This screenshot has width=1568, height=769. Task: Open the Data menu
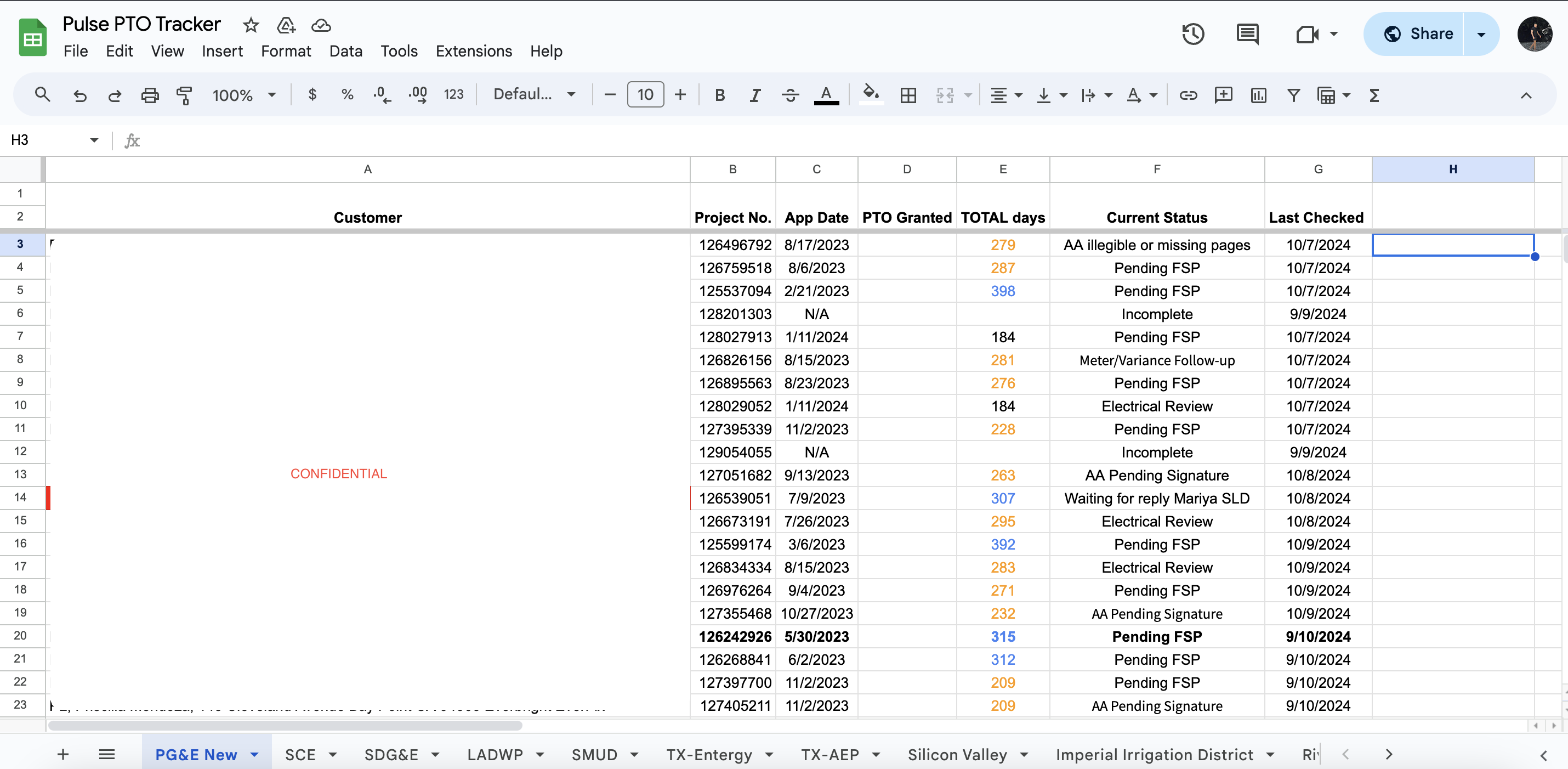tap(346, 51)
